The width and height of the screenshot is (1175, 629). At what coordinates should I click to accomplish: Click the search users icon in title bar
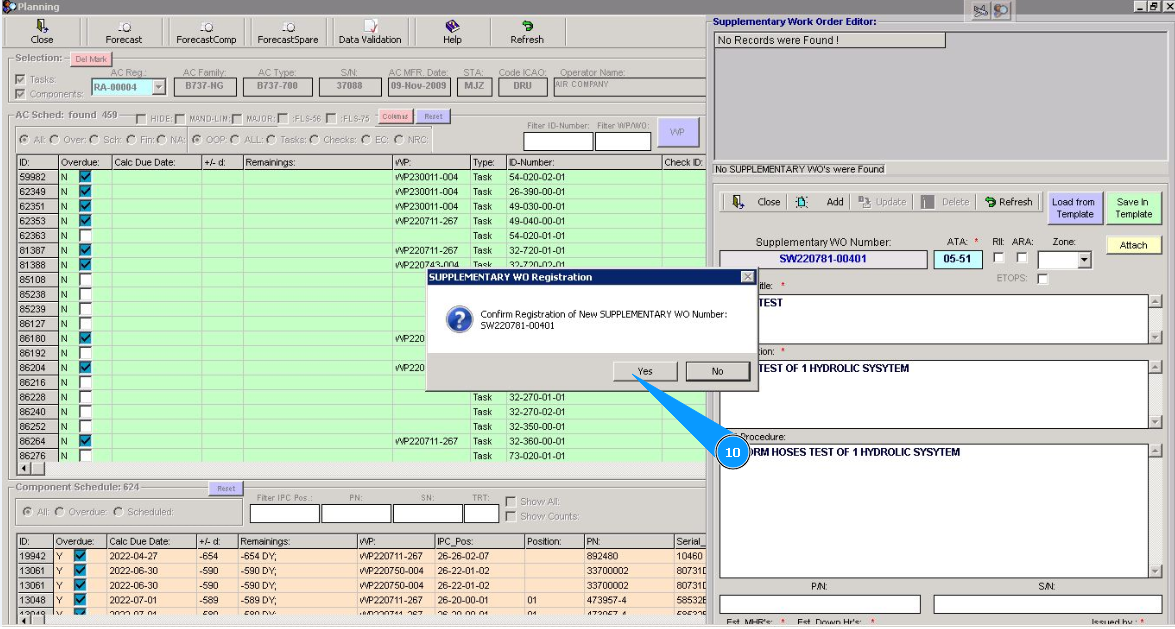pos(1001,10)
